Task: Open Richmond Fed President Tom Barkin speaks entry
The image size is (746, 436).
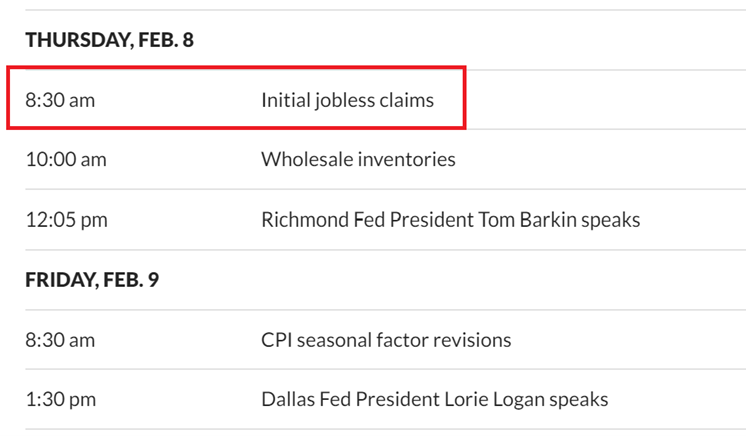Action: [x=450, y=219]
